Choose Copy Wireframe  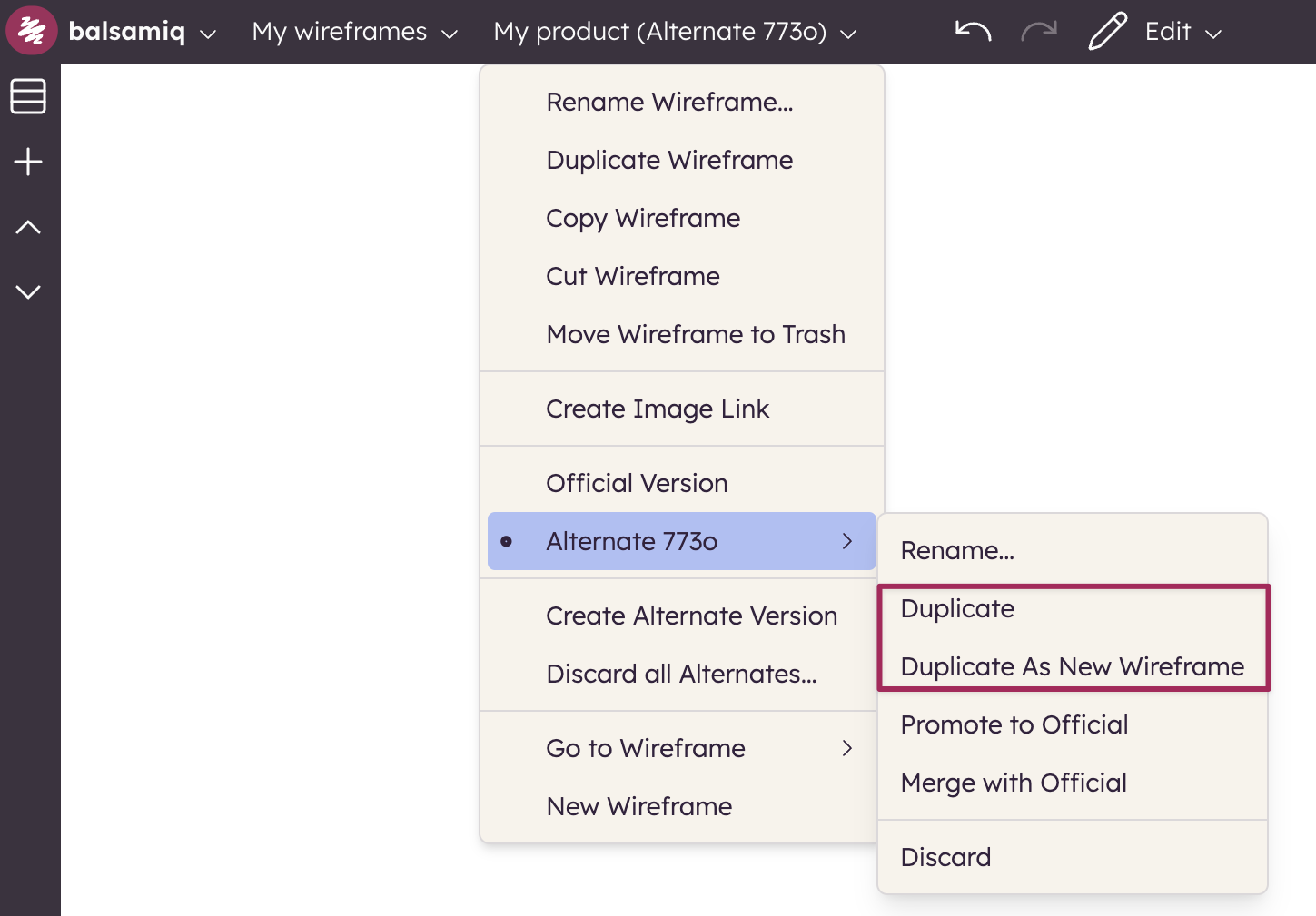(682, 218)
